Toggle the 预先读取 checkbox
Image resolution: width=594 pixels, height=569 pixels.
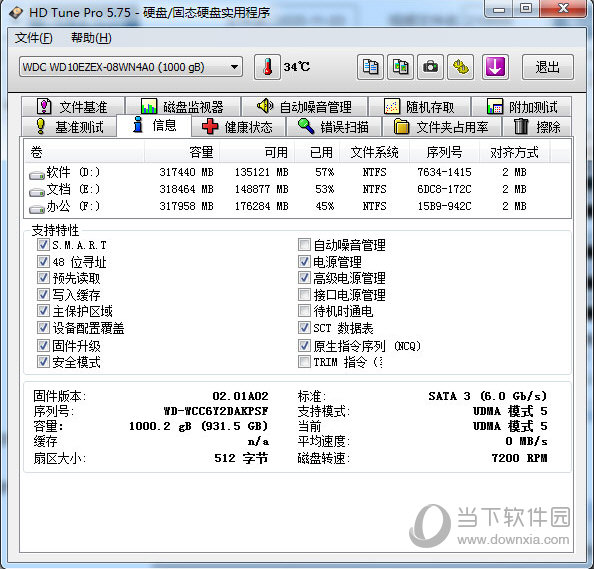click(x=43, y=278)
